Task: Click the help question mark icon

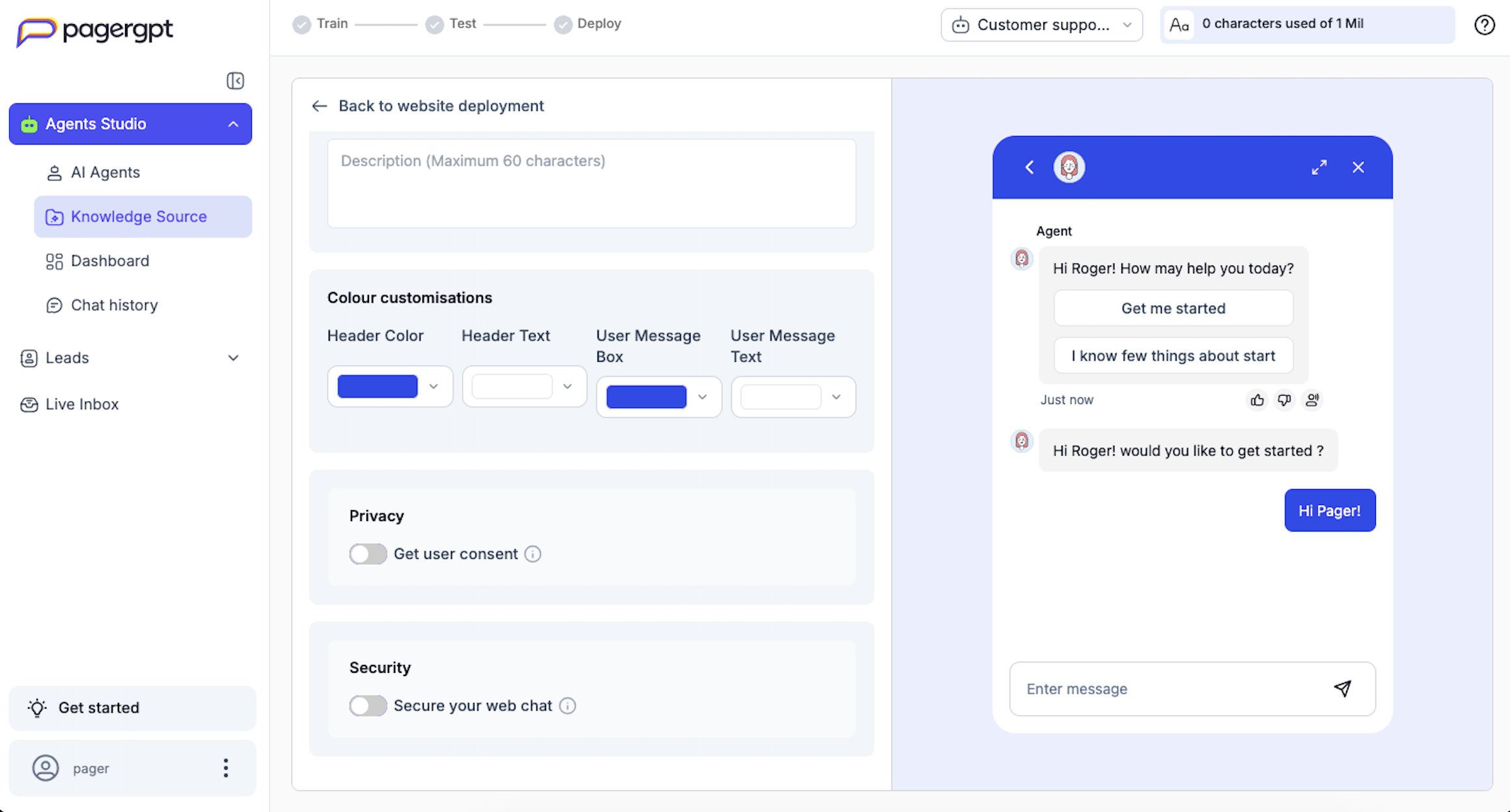Action: [x=1484, y=25]
